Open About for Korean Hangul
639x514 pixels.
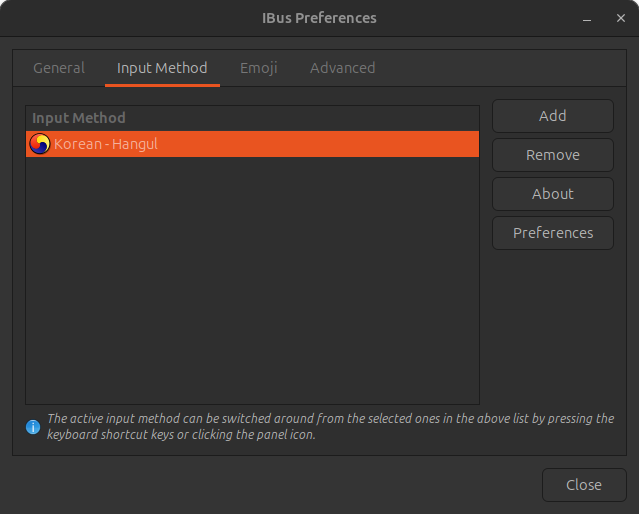[x=553, y=194]
